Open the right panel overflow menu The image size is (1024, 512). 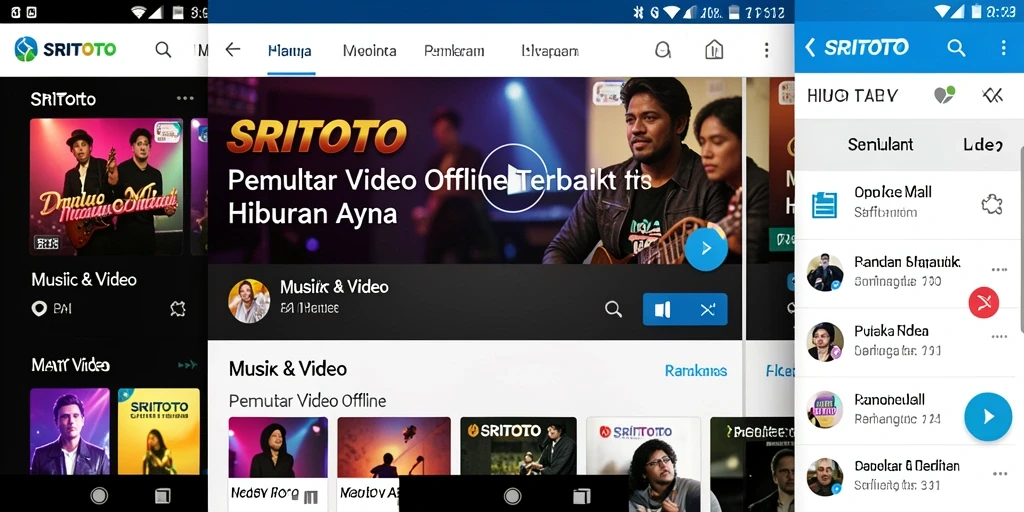click(1004, 47)
